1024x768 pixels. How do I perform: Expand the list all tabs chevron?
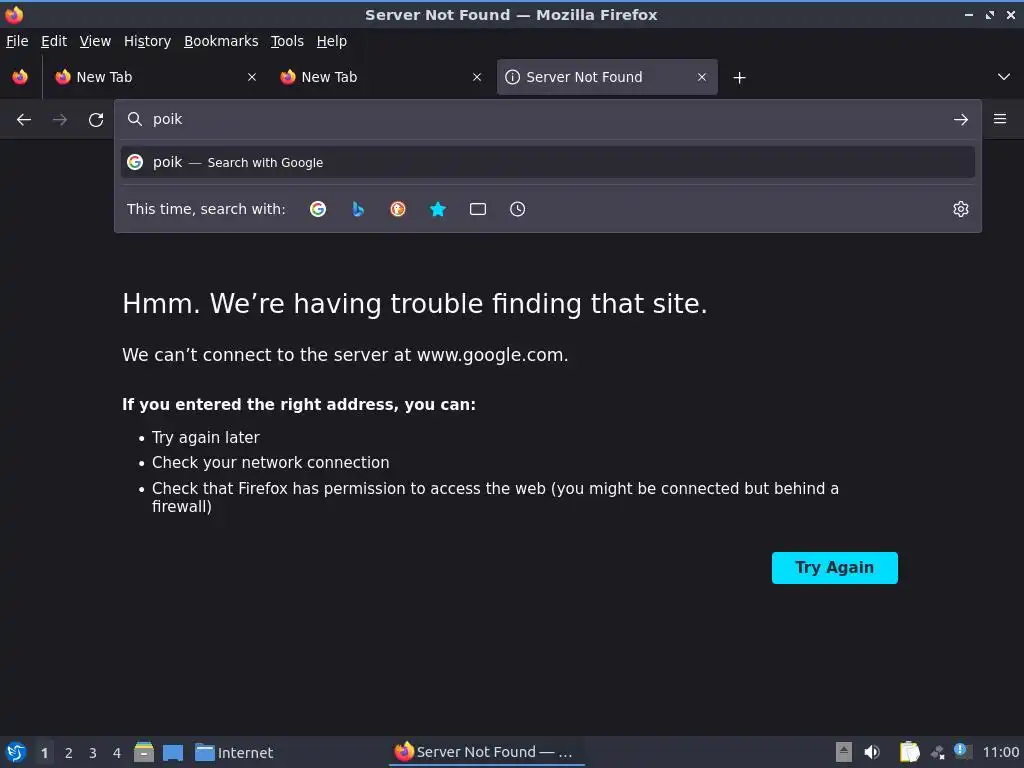1004,77
